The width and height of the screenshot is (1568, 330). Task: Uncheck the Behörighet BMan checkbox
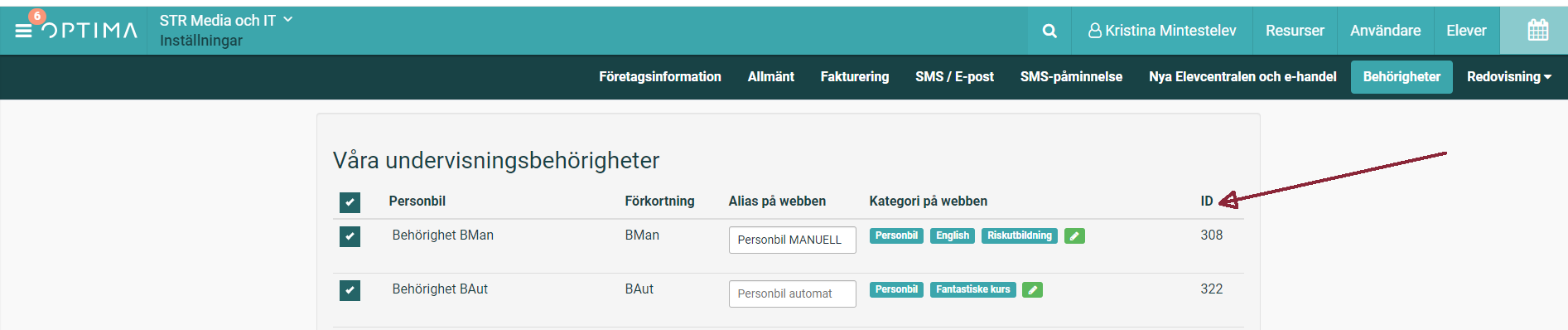(x=350, y=236)
